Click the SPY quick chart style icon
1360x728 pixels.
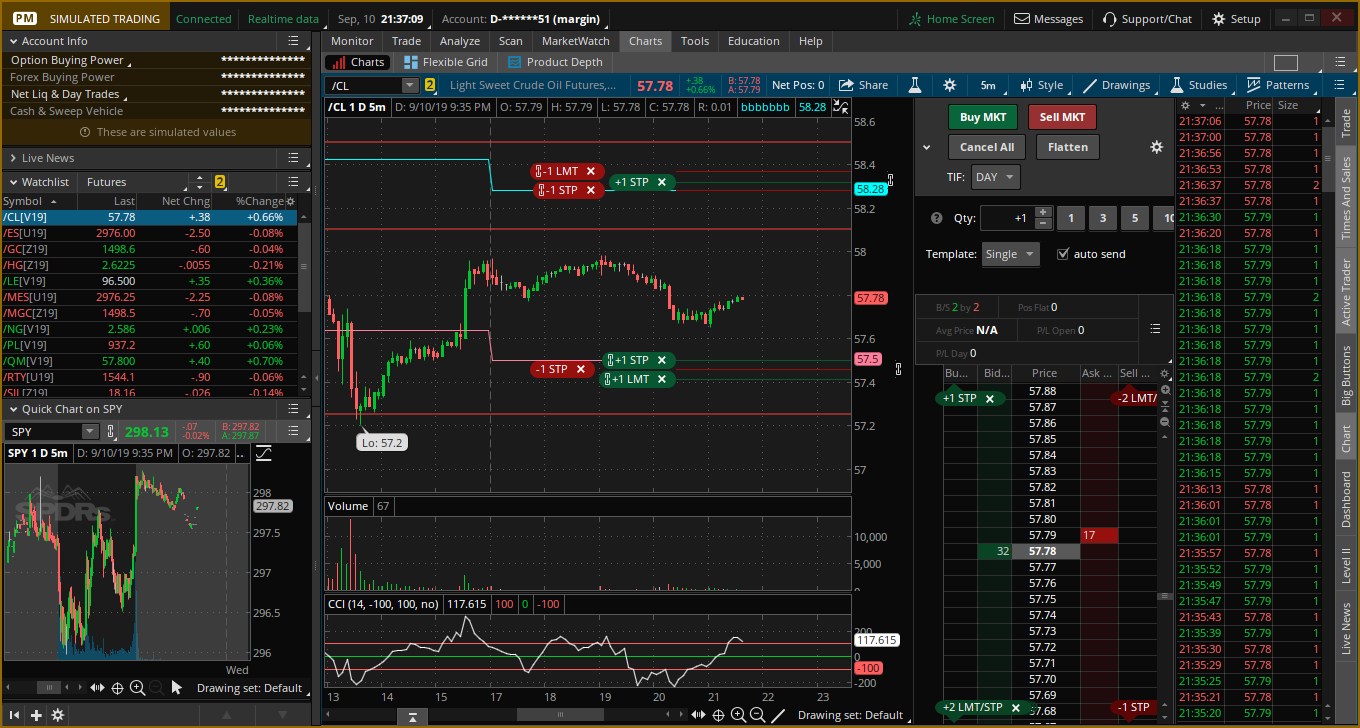(264, 453)
